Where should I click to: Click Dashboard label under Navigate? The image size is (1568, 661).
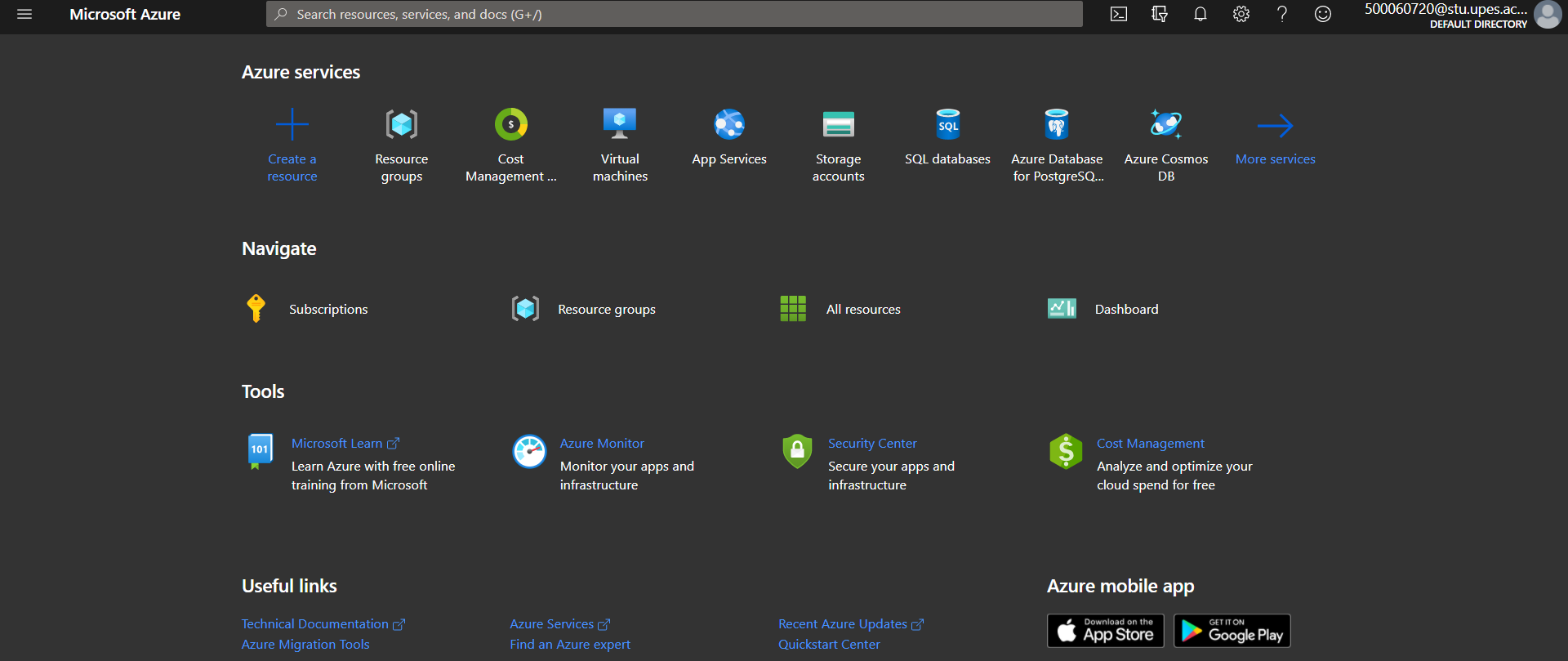[1127, 309]
